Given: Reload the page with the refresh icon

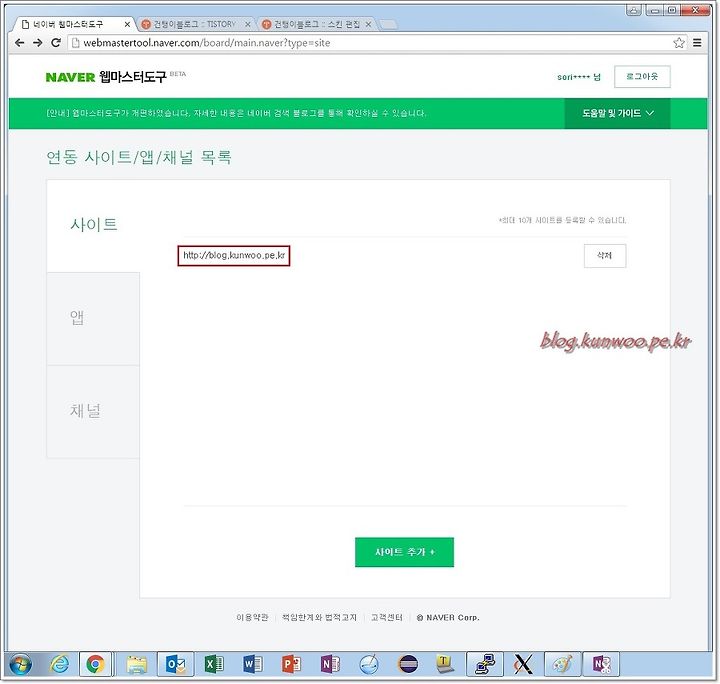Looking at the screenshot, I should click(56, 43).
